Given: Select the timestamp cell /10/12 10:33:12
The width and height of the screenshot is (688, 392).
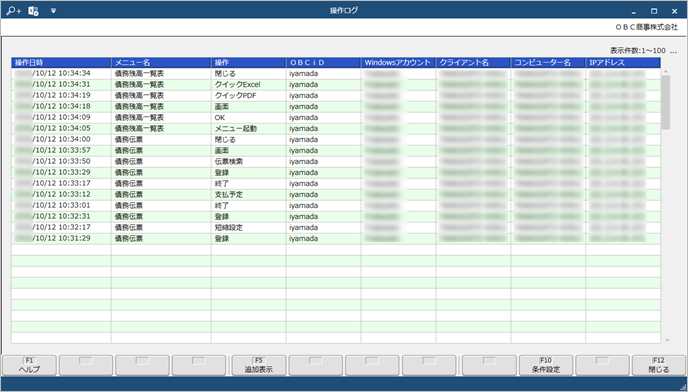Looking at the screenshot, I should (x=61, y=194).
